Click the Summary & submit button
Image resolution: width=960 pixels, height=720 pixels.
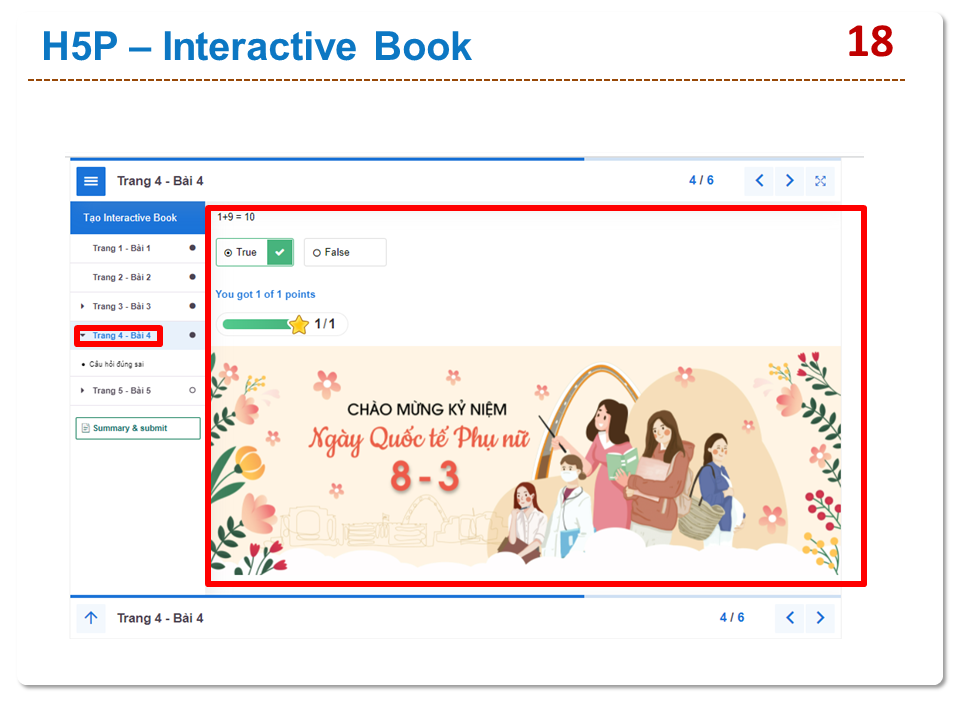(138, 428)
